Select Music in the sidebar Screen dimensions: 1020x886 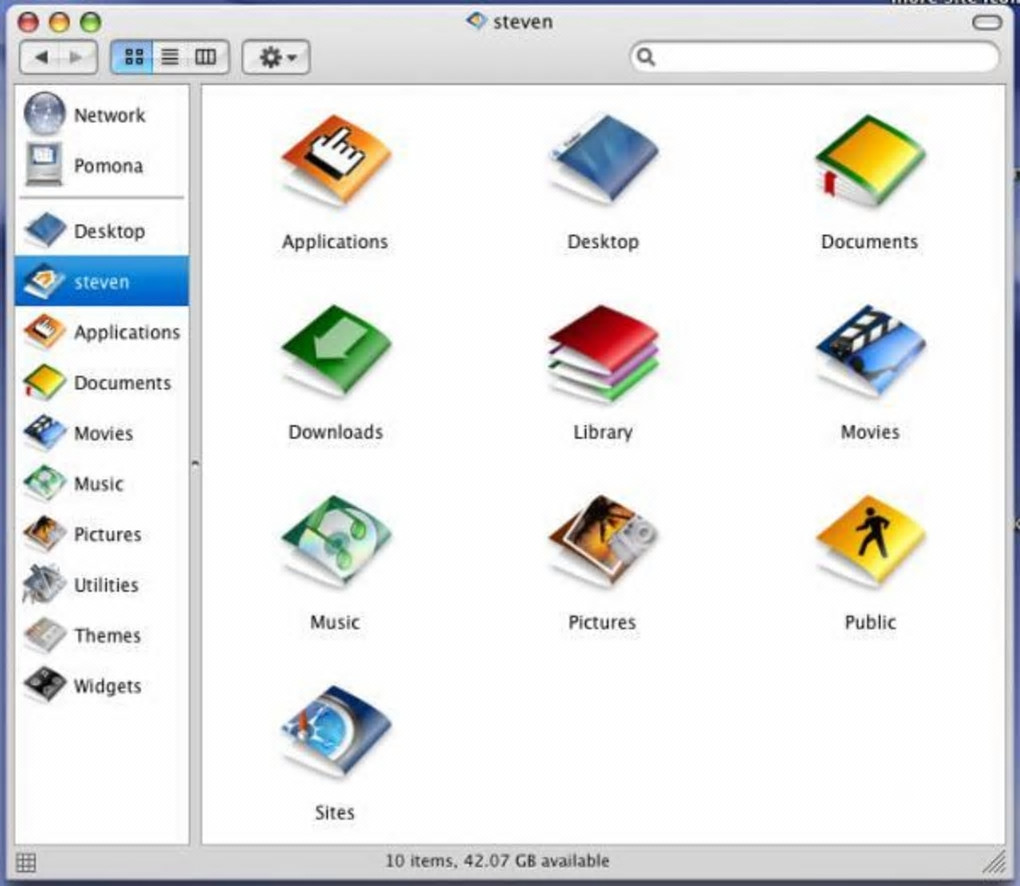pyautogui.click(x=102, y=483)
